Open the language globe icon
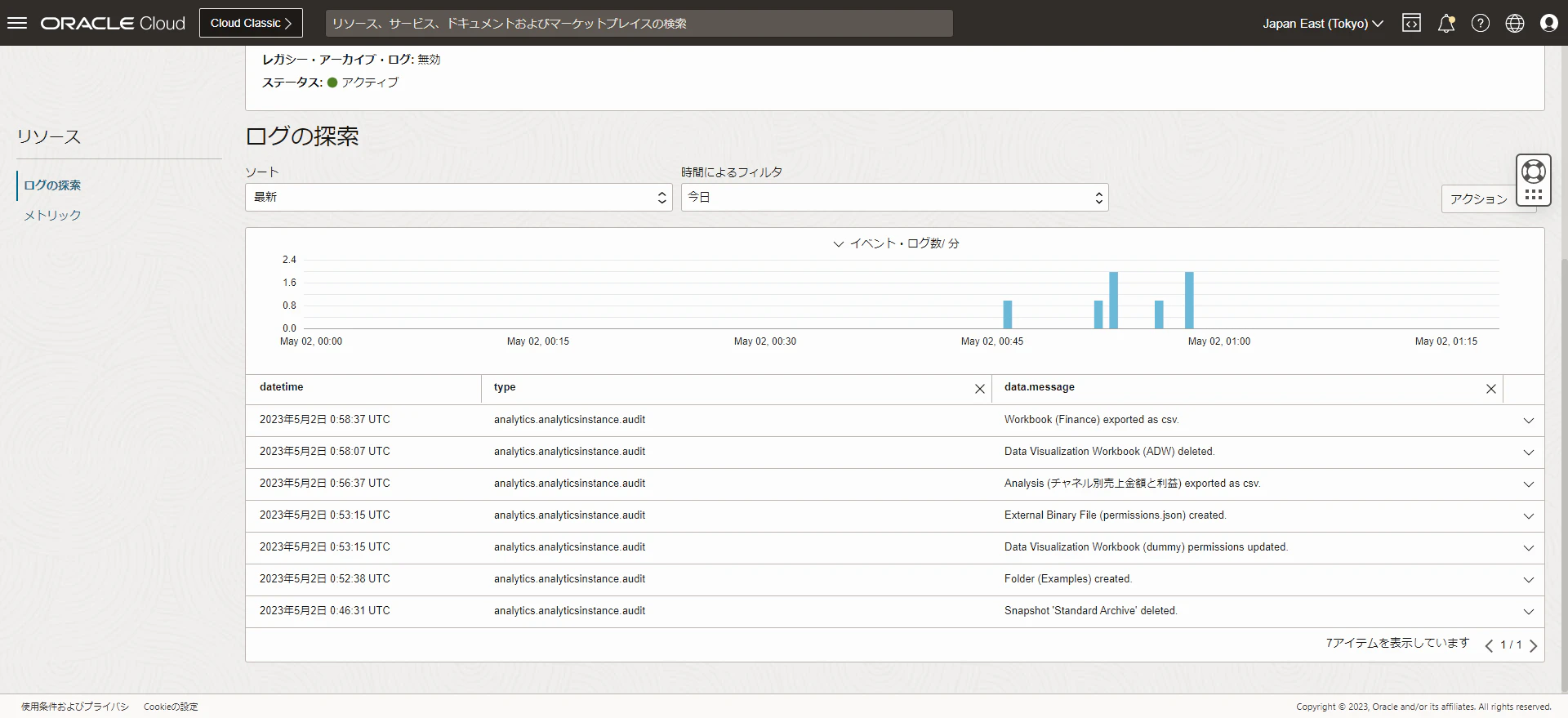 click(1515, 23)
